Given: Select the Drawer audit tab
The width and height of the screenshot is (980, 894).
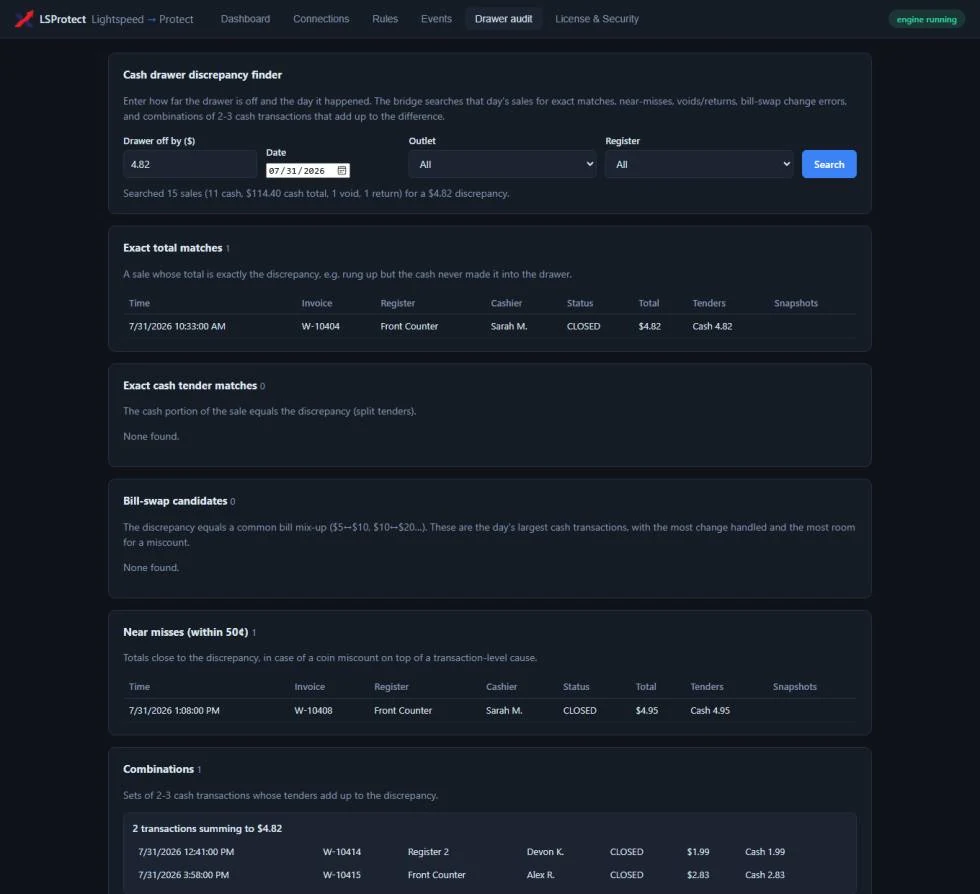Looking at the screenshot, I should click(x=504, y=19).
